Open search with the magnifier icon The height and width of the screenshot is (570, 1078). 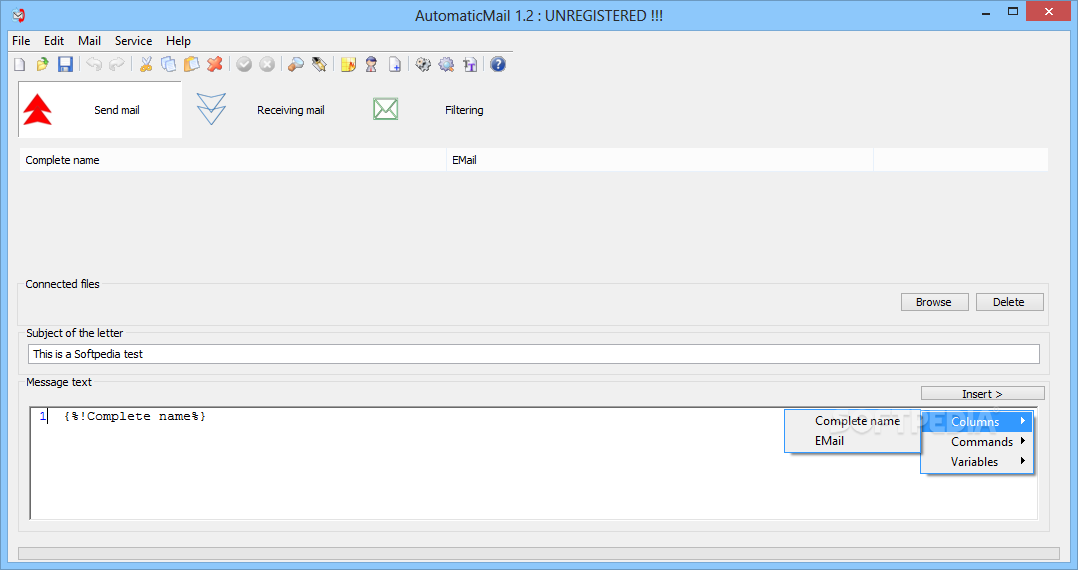(296, 65)
